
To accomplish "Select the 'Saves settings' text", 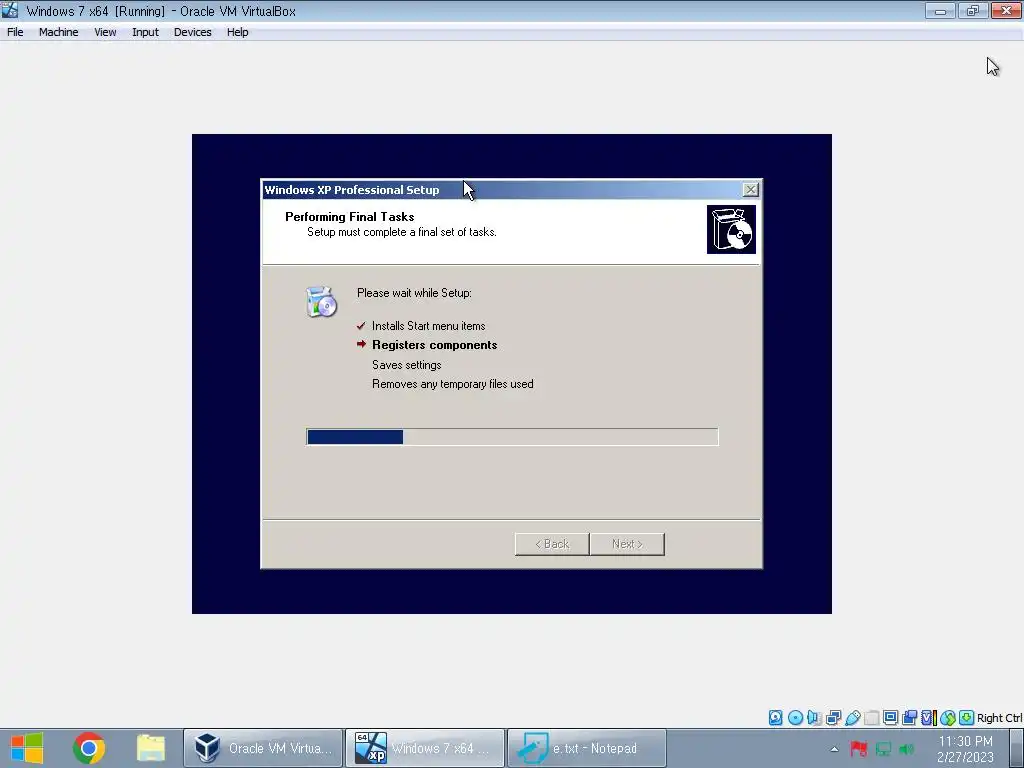I will tap(406, 365).
